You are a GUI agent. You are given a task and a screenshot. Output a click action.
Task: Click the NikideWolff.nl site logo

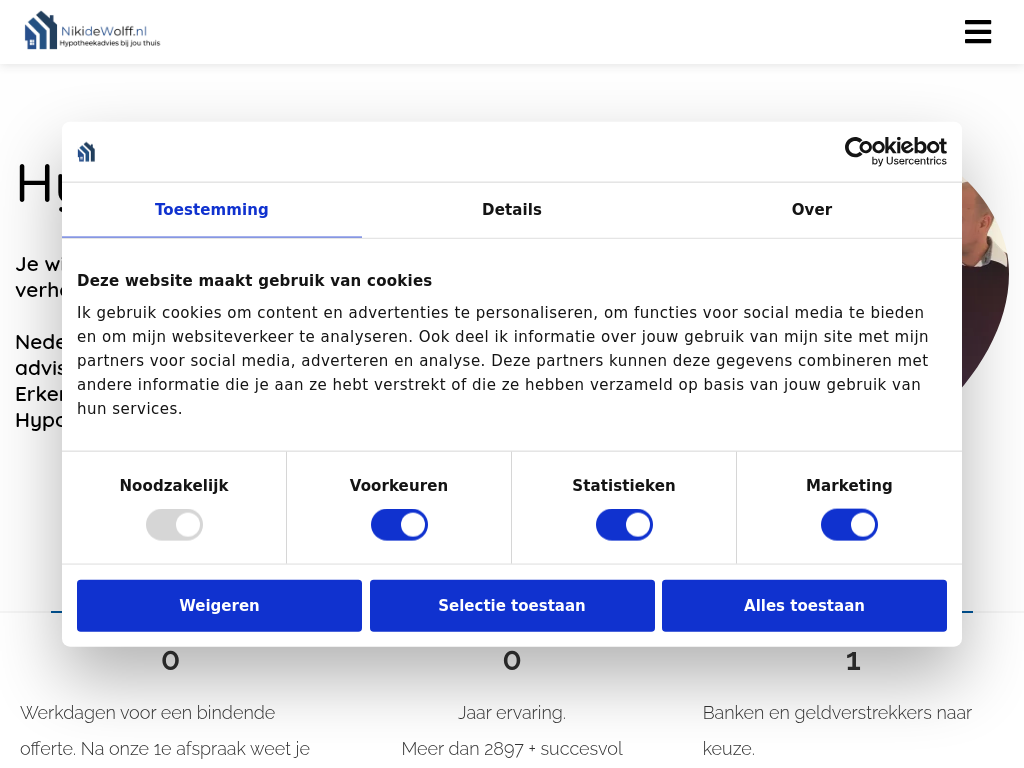coord(92,31)
